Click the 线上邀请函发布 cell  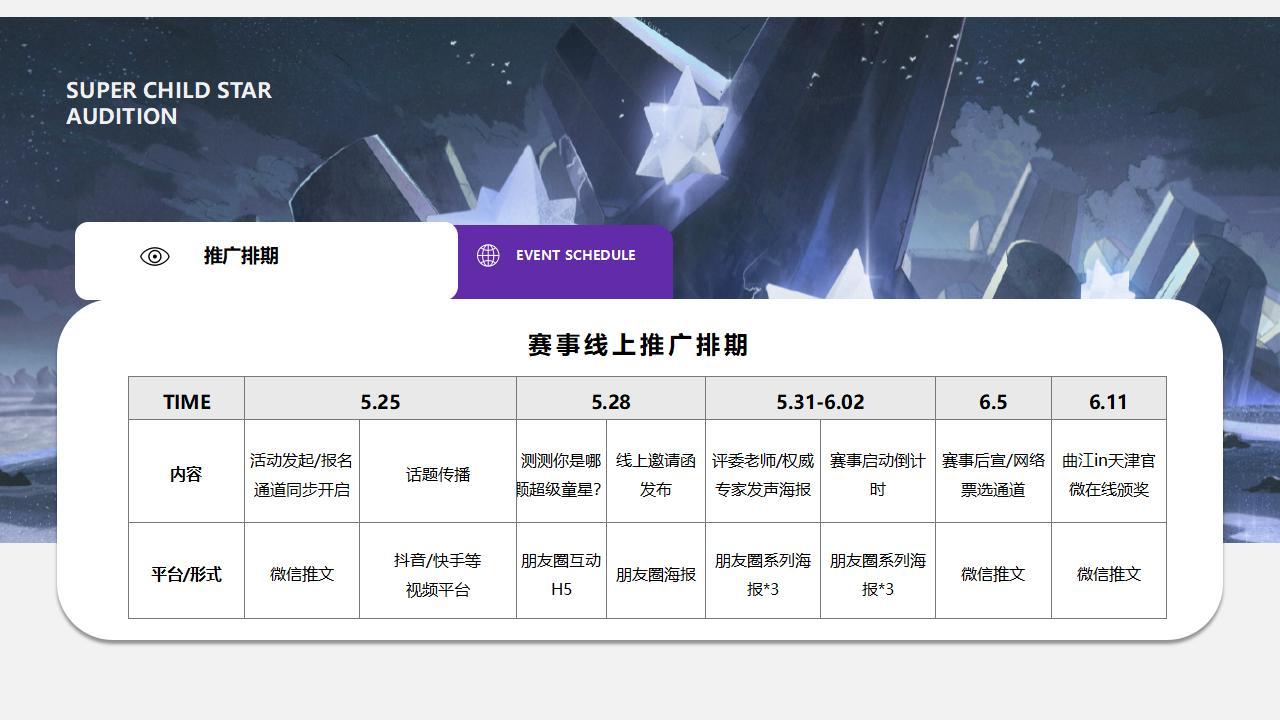tap(656, 472)
